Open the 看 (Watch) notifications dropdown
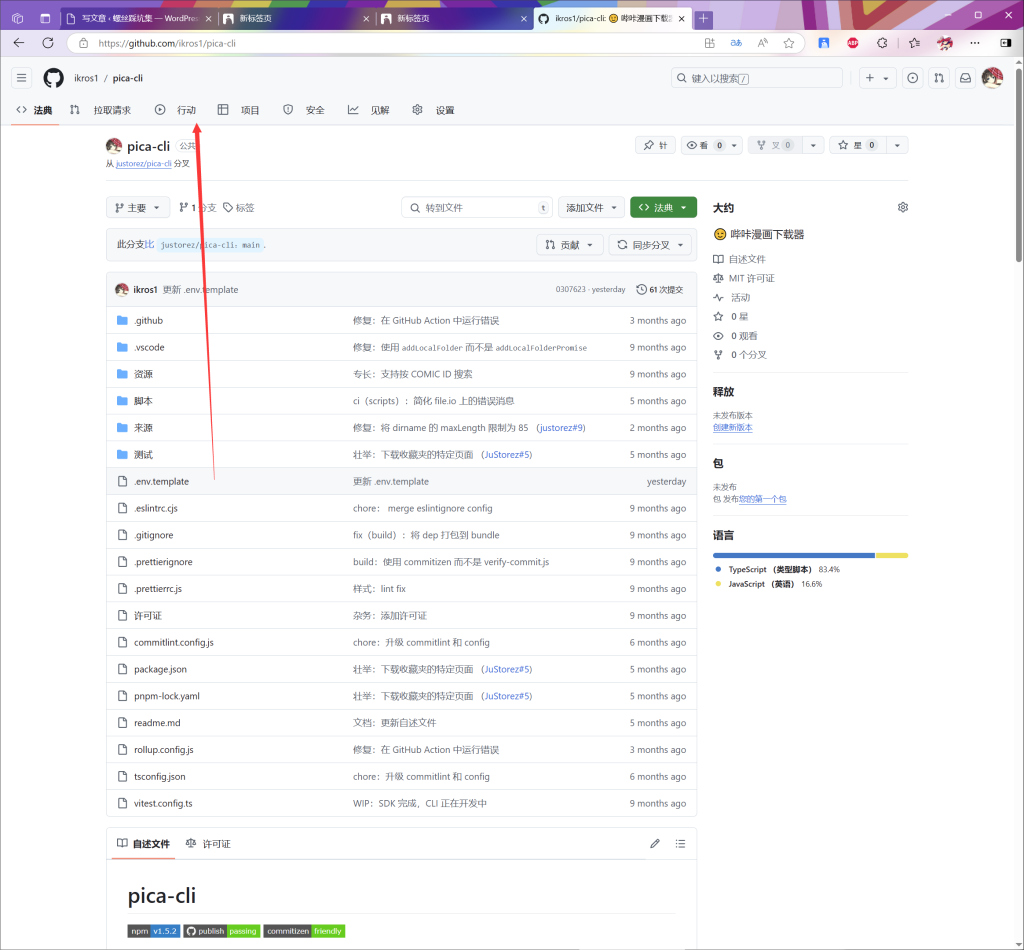This screenshot has height=950, width=1024. [x=712, y=145]
